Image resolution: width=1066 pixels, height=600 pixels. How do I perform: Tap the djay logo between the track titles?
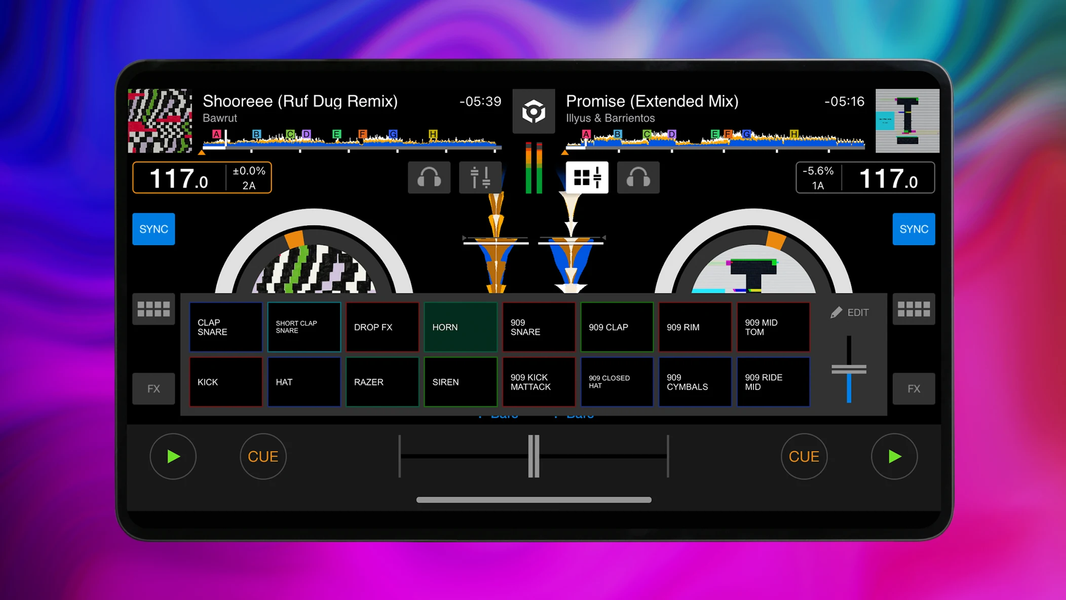click(x=534, y=111)
